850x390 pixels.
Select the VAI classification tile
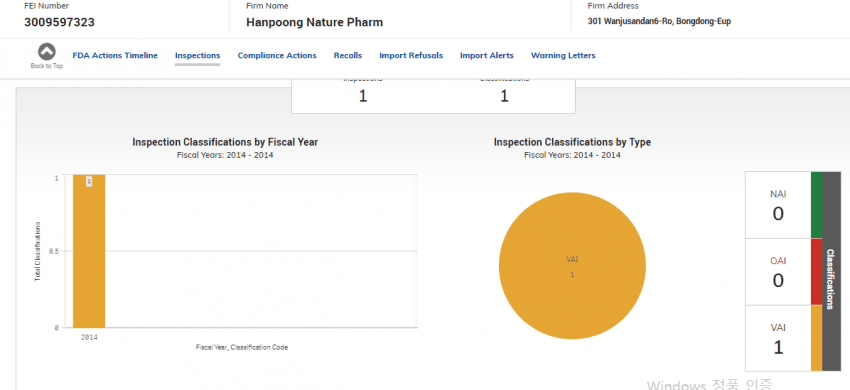click(778, 339)
